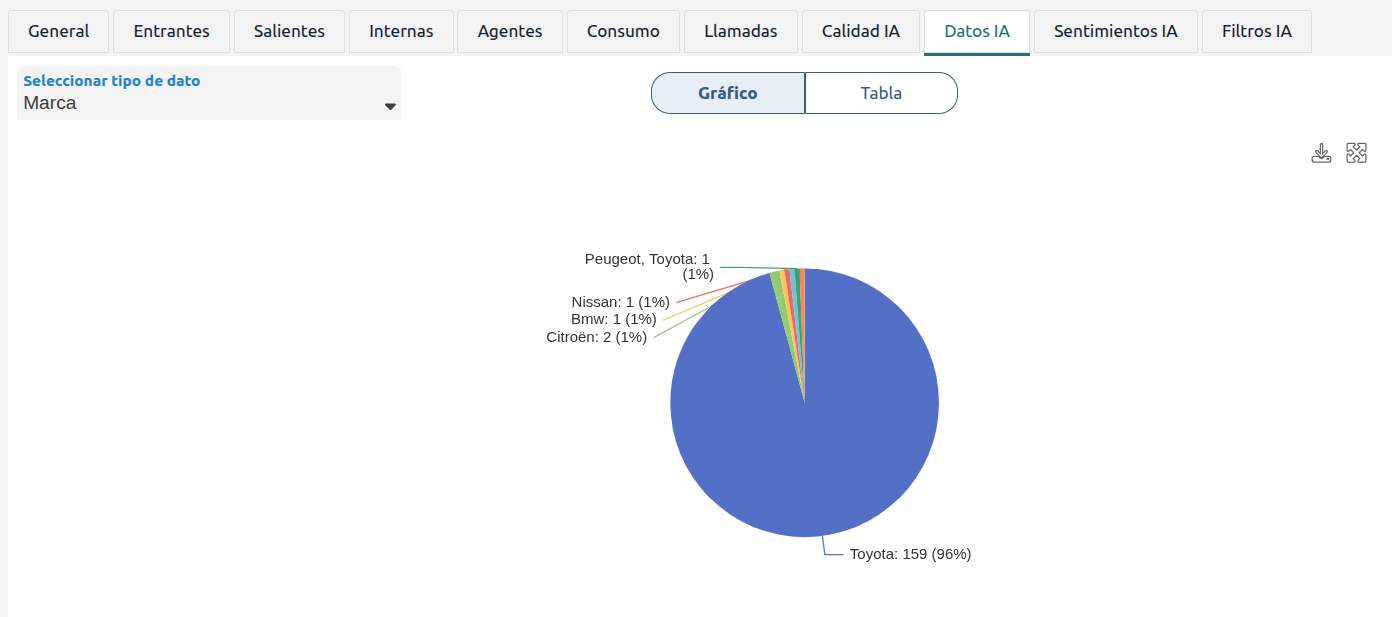Open the Sentimientos IA tab
Screen dimensions: 1392x617
(x=1116, y=31)
